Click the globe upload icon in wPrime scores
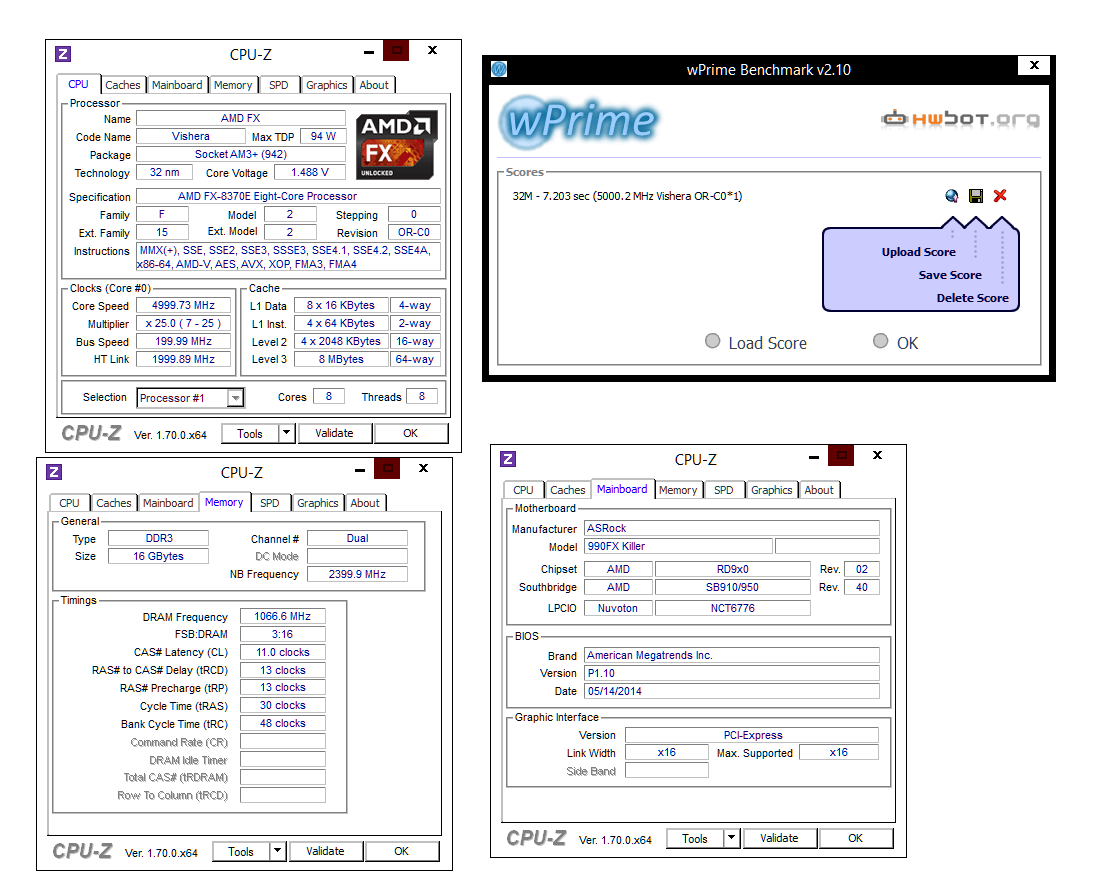The height and width of the screenshot is (895, 1094). pyautogui.click(x=952, y=196)
